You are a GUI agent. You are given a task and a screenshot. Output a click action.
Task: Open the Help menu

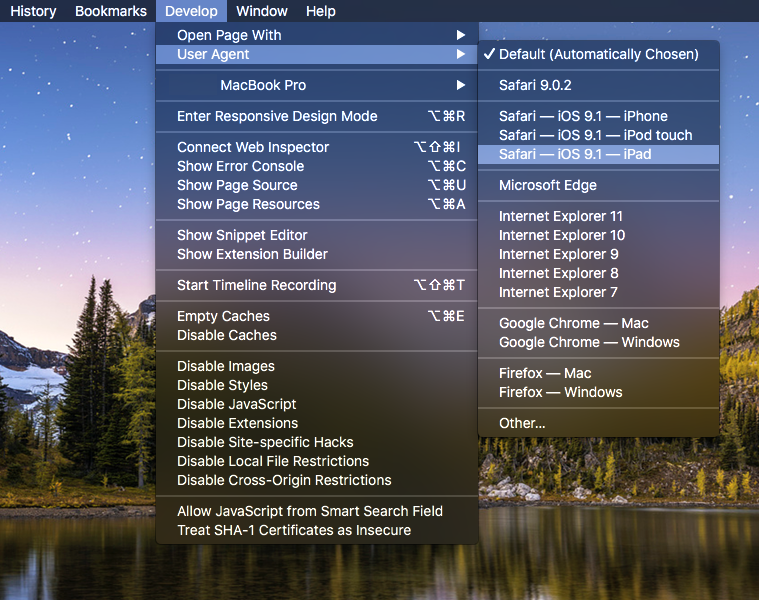320,11
